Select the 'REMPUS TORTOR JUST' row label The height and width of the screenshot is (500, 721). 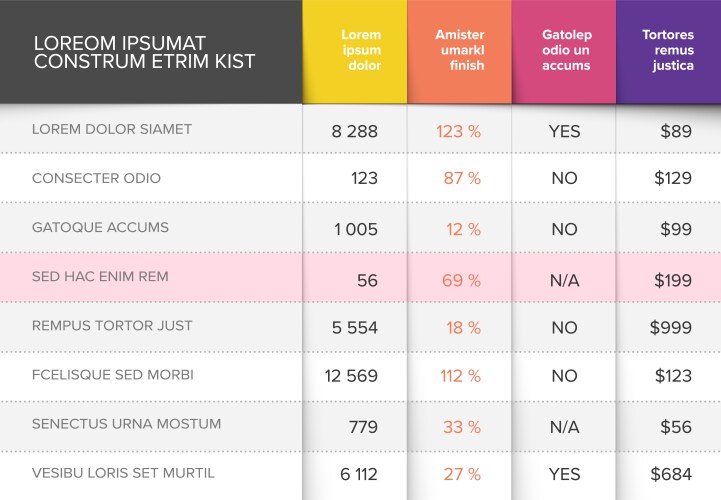coord(112,326)
